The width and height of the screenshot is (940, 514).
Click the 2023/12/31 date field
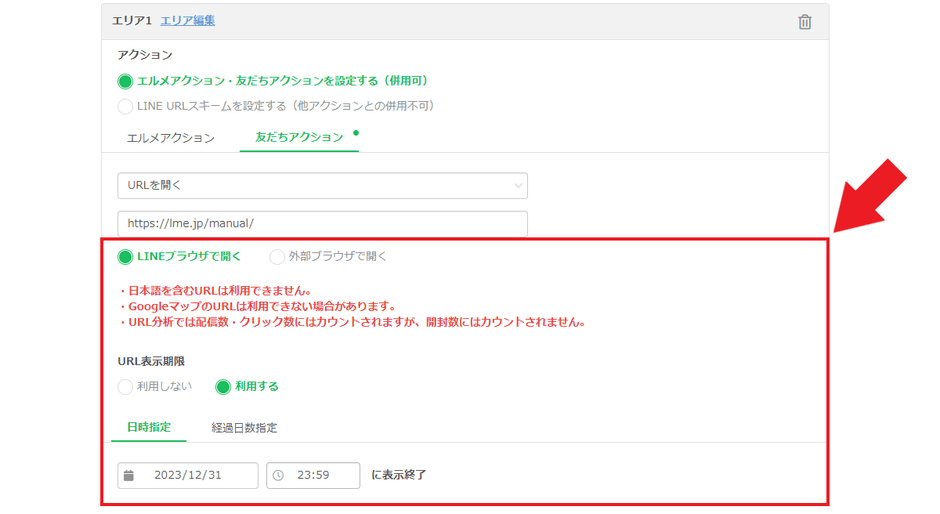(188, 475)
